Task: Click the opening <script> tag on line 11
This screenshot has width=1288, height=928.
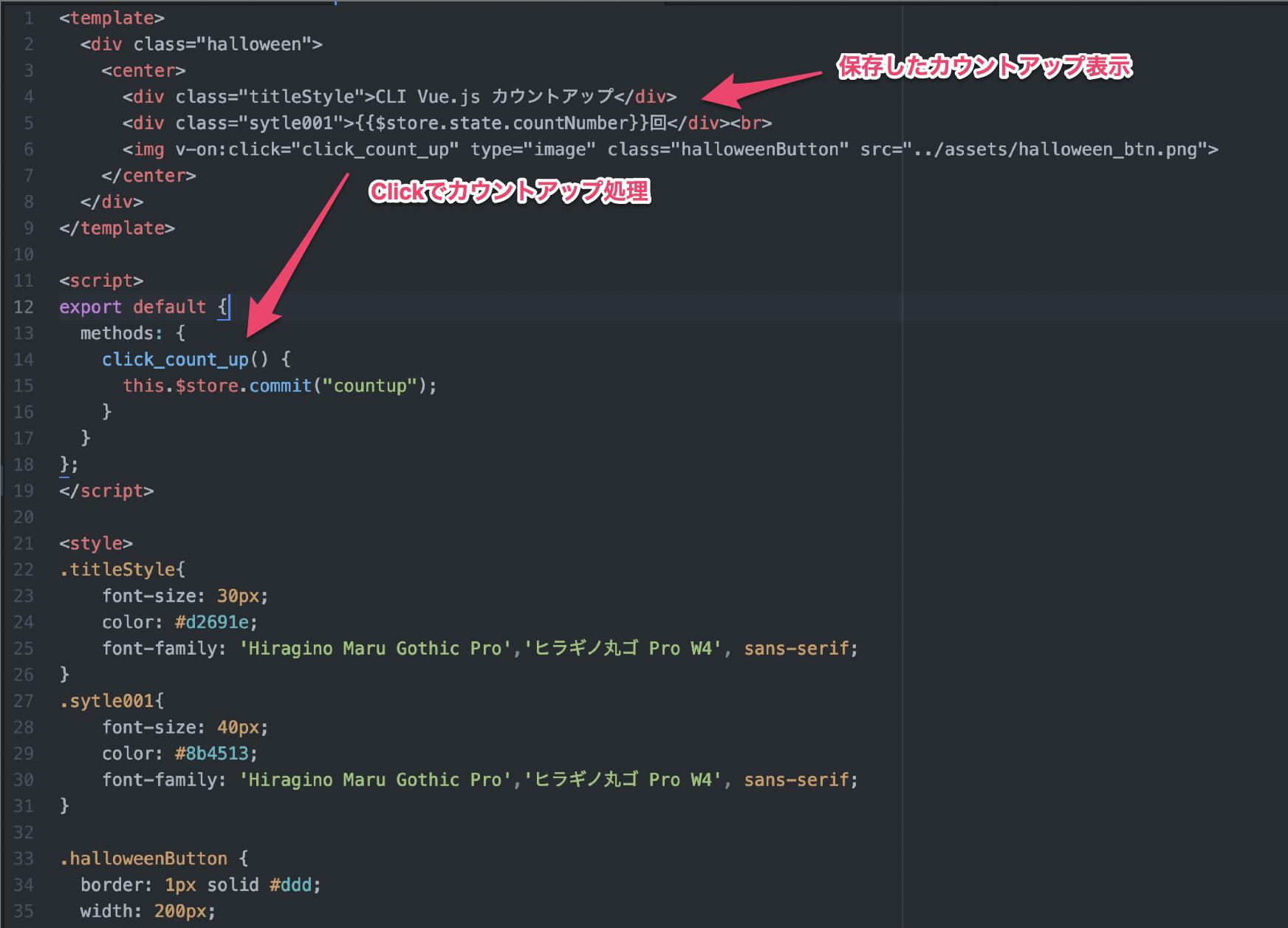Action: (102, 281)
